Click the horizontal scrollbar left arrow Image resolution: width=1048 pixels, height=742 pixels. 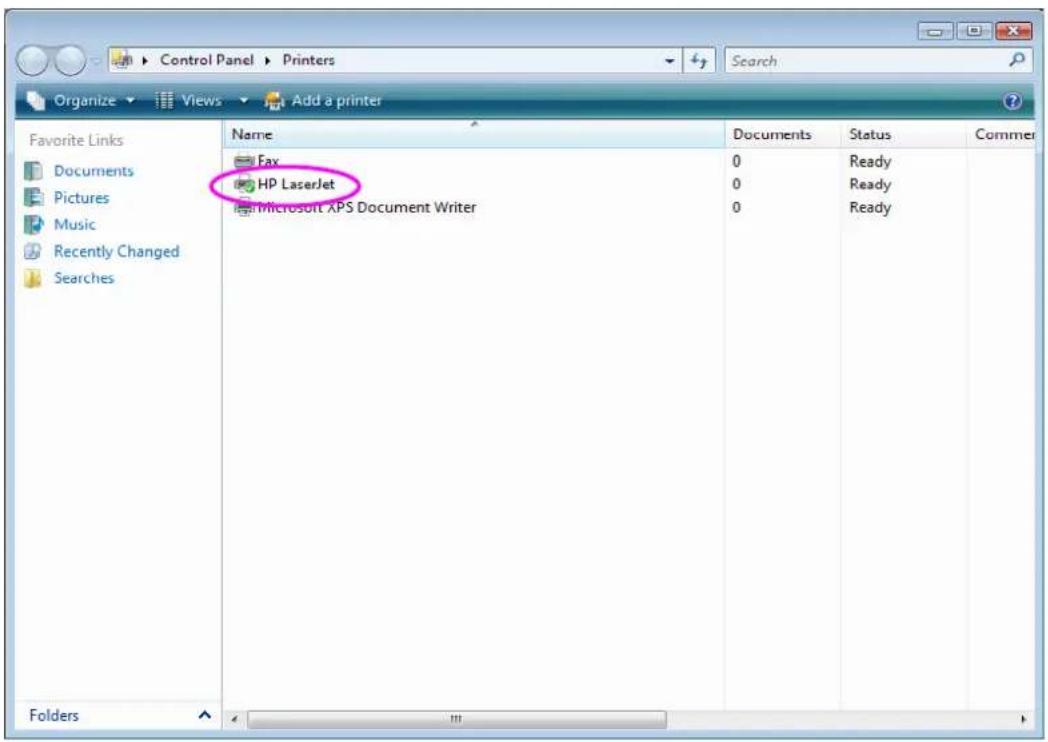pos(234,719)
